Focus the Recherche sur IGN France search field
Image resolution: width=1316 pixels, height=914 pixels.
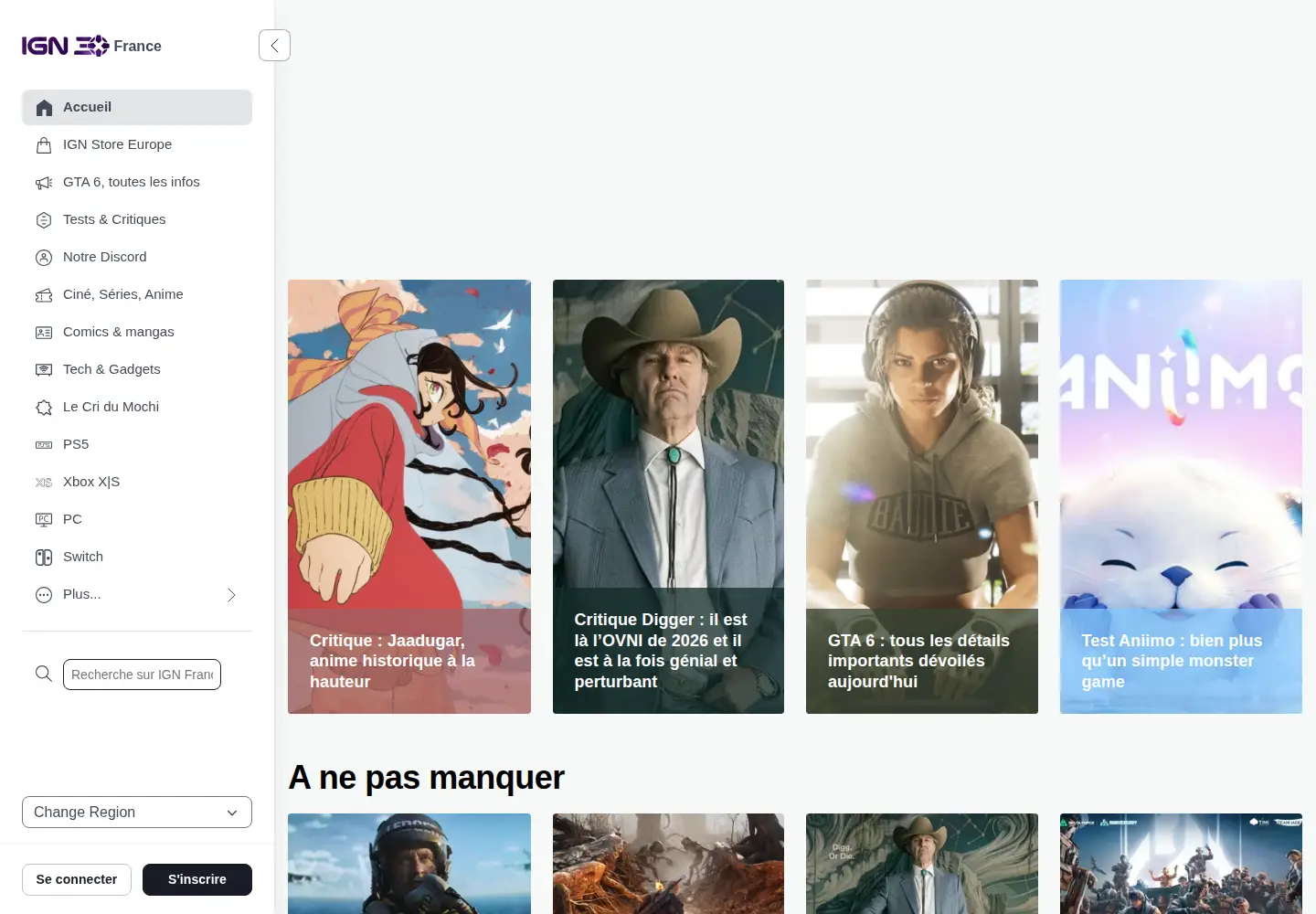(x=142, y=675)
